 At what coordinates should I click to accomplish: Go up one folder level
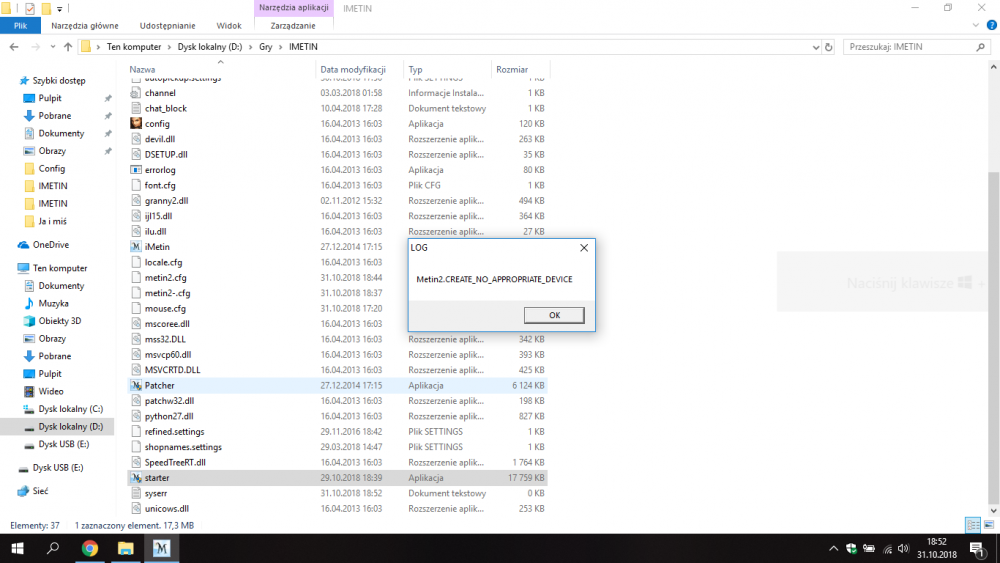pos(68,47)
